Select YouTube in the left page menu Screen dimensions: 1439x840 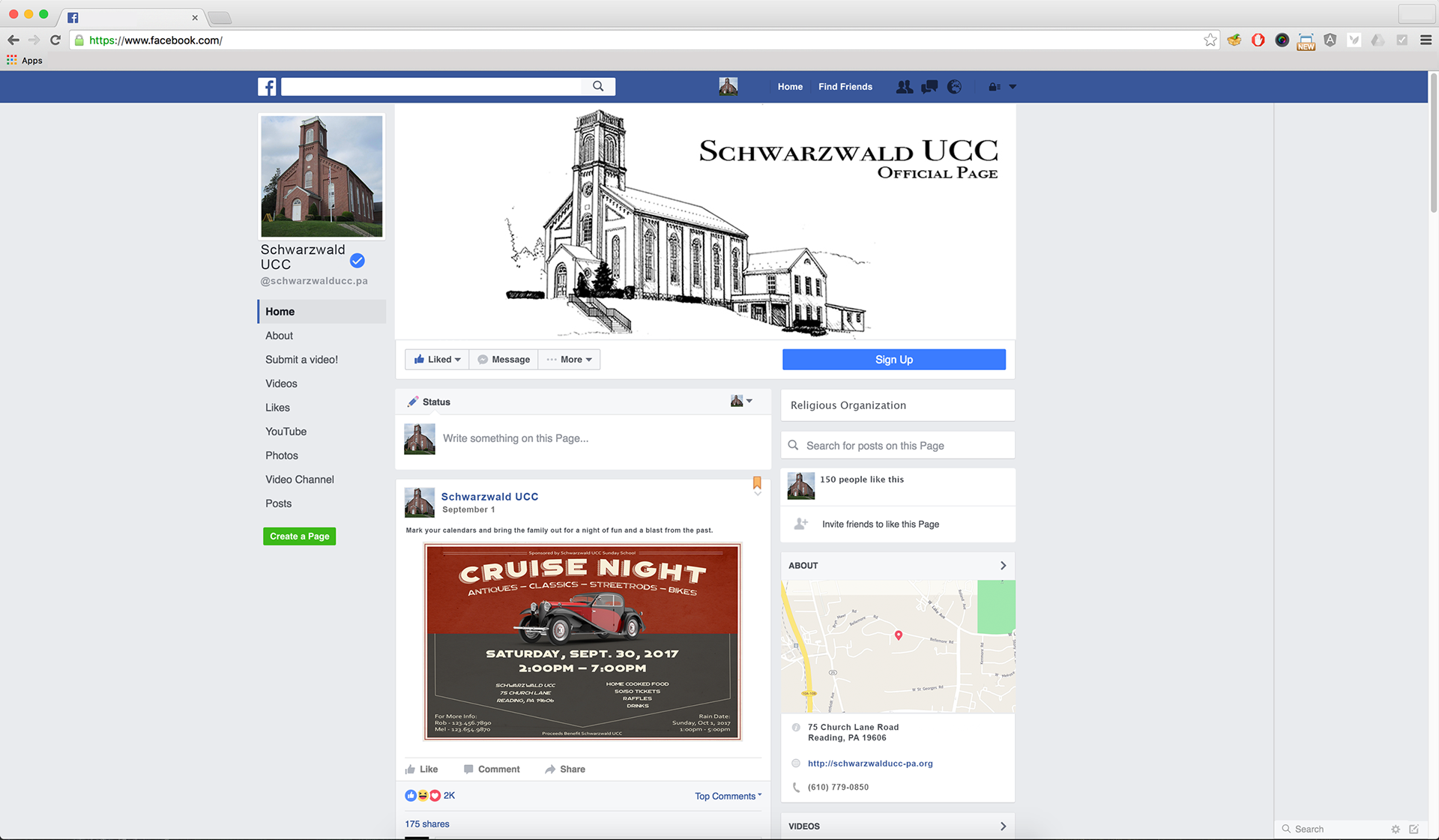point(286,432)
